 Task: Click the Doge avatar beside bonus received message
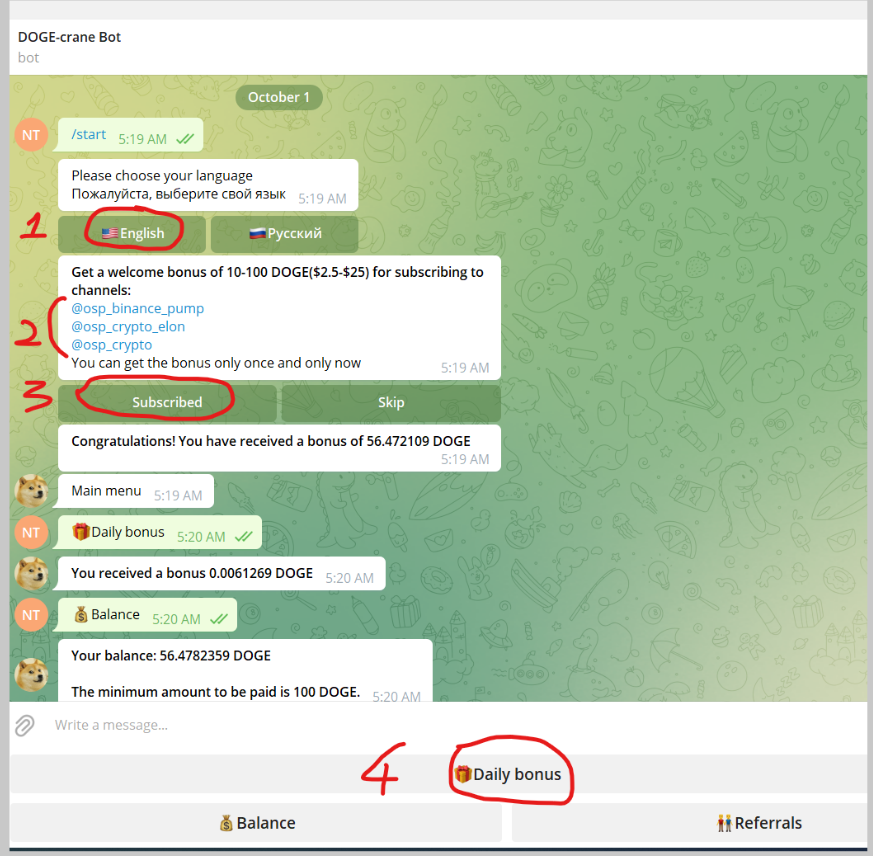tap(31, 573)
